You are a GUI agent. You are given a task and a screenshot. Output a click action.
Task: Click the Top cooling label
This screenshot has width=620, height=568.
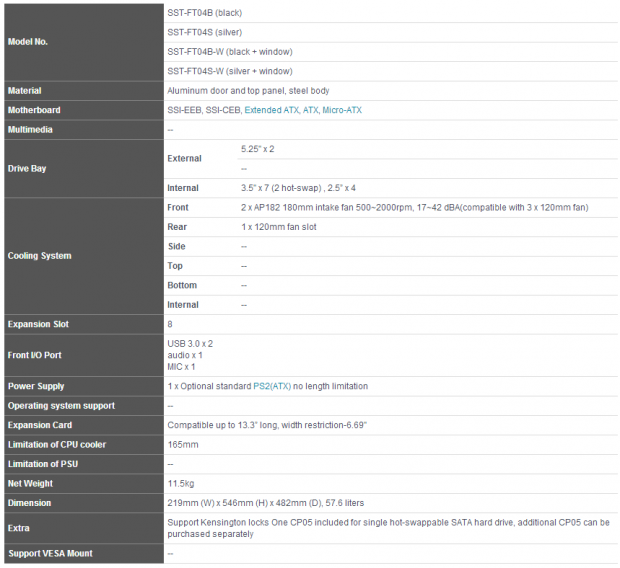175,266
